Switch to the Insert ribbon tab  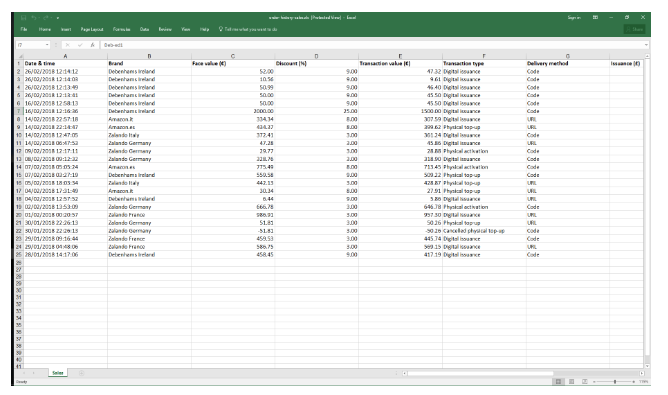point(66,29)
